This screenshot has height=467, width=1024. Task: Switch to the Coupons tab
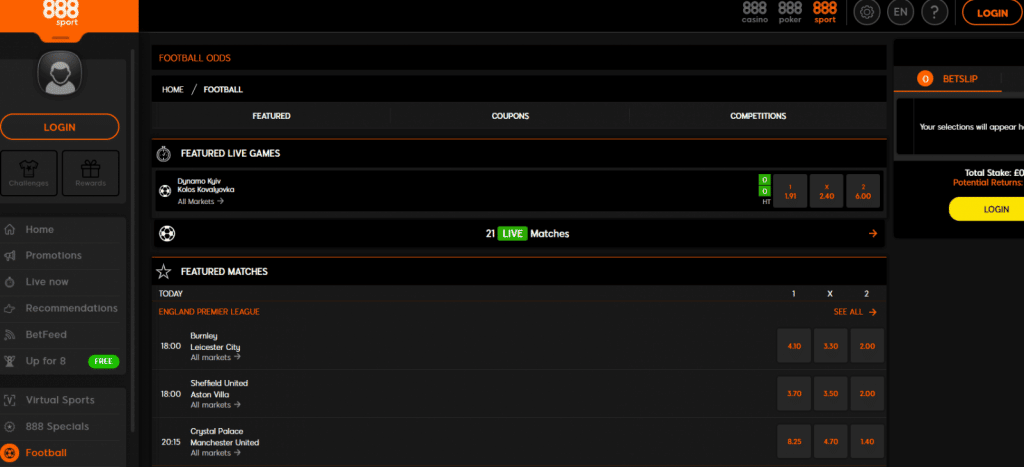pyautogui.click(x=510, y=116)
